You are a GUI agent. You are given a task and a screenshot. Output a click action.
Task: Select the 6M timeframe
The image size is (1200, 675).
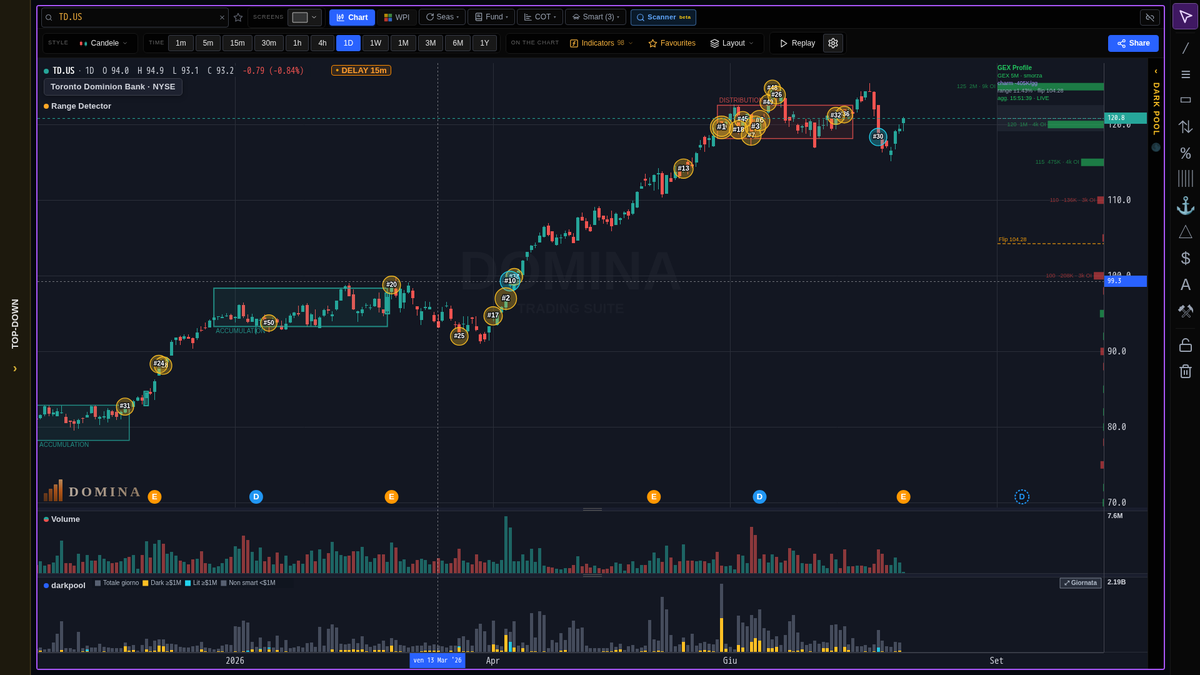point(457,43)
